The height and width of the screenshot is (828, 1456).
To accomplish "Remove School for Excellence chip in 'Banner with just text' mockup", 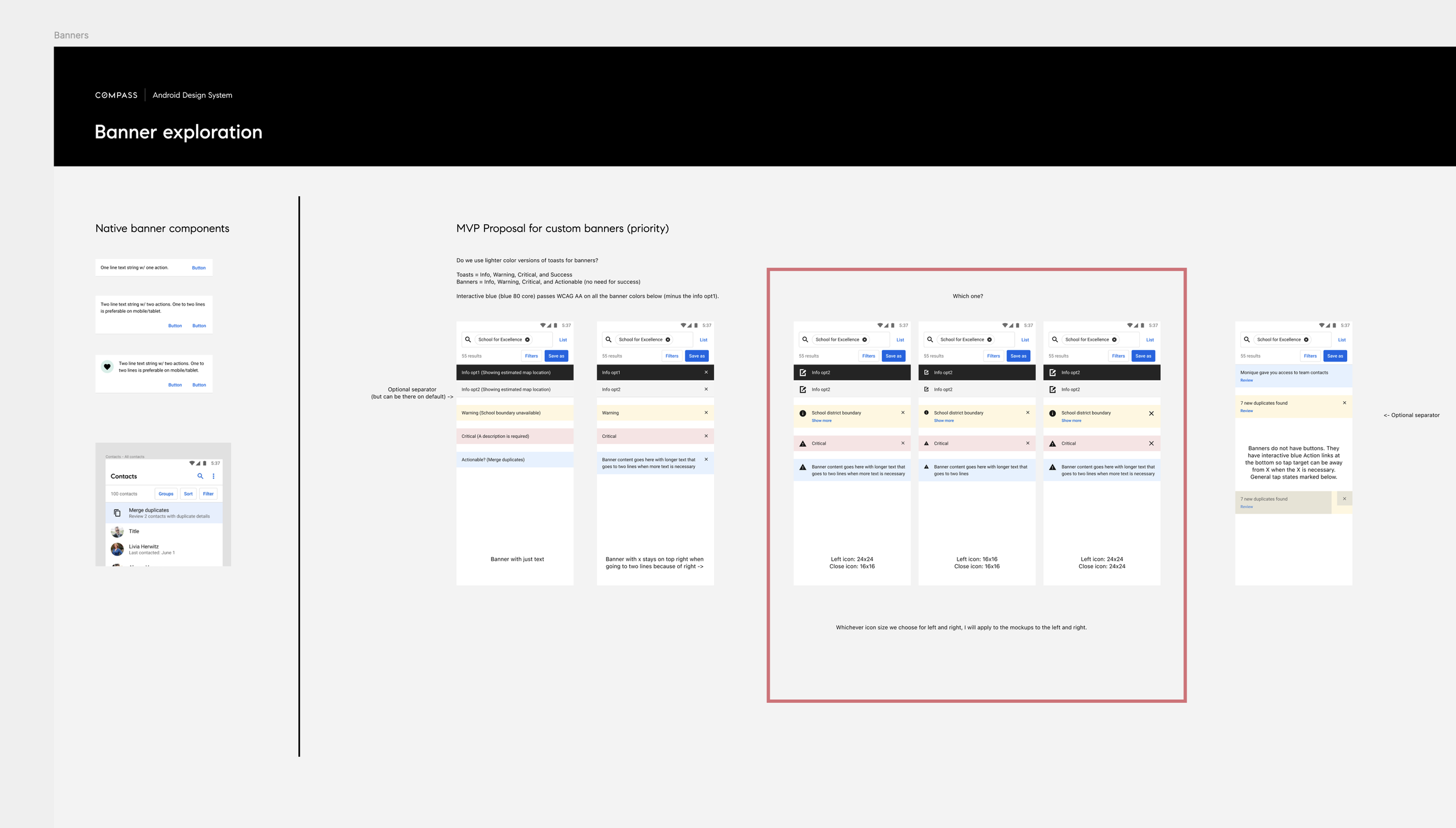I will pyautogui.click(x=528, y=339).
